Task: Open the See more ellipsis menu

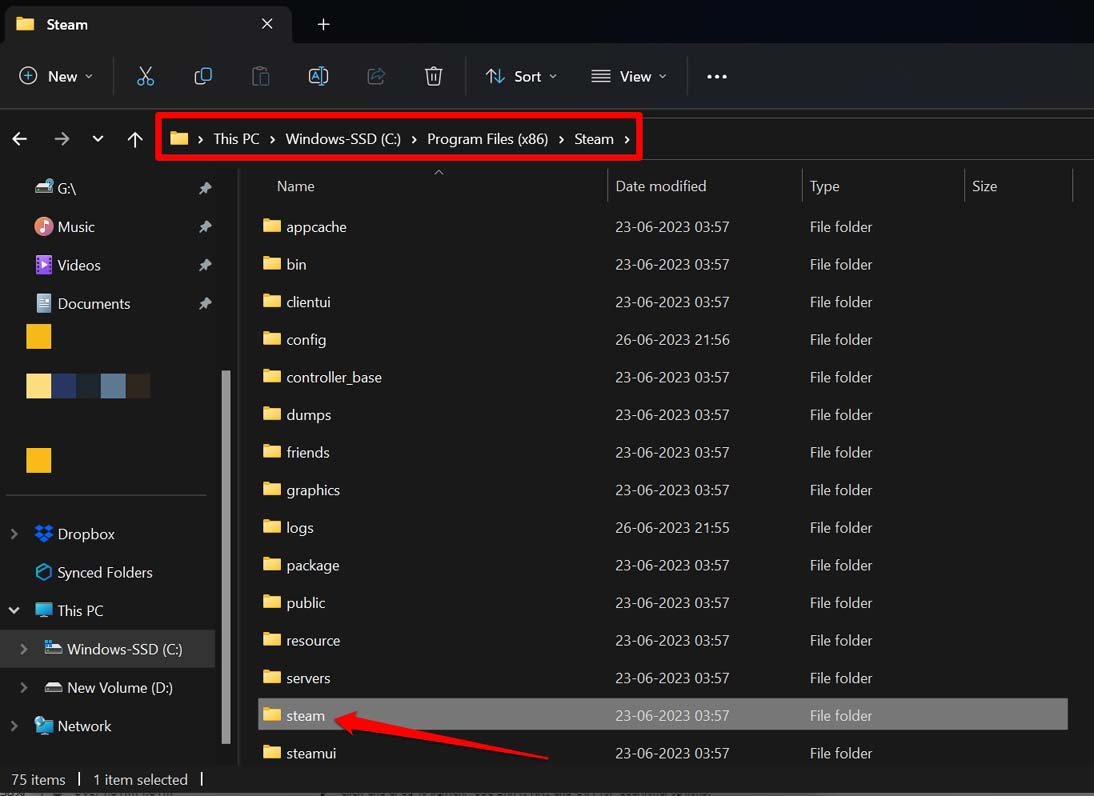Action: click(717, 77)
